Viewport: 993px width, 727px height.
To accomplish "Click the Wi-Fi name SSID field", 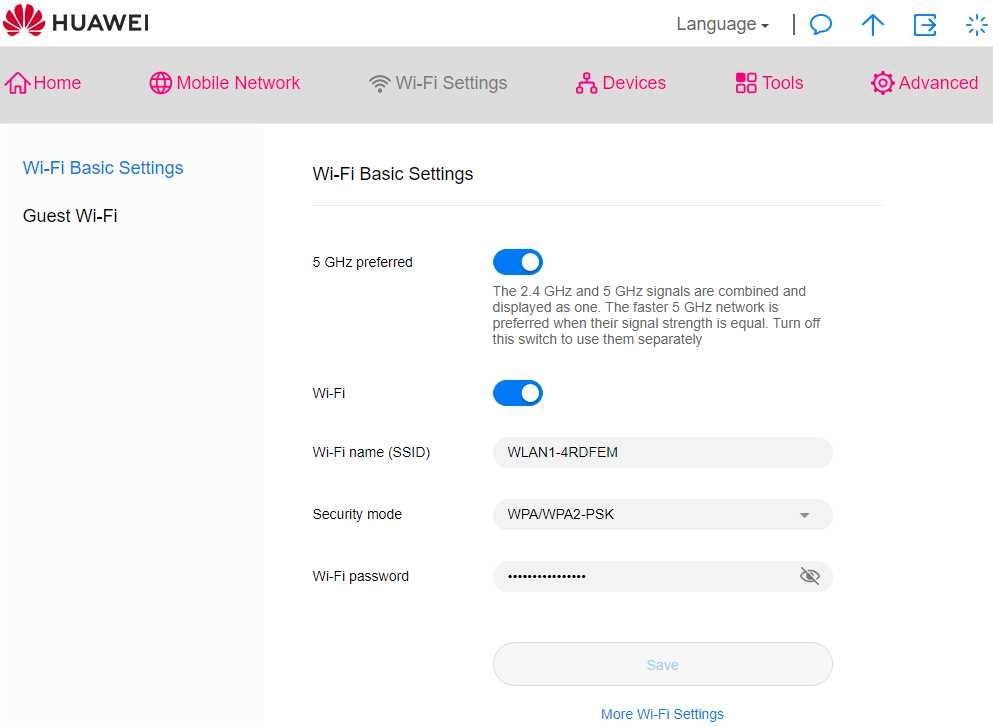I will coord(662,452).
